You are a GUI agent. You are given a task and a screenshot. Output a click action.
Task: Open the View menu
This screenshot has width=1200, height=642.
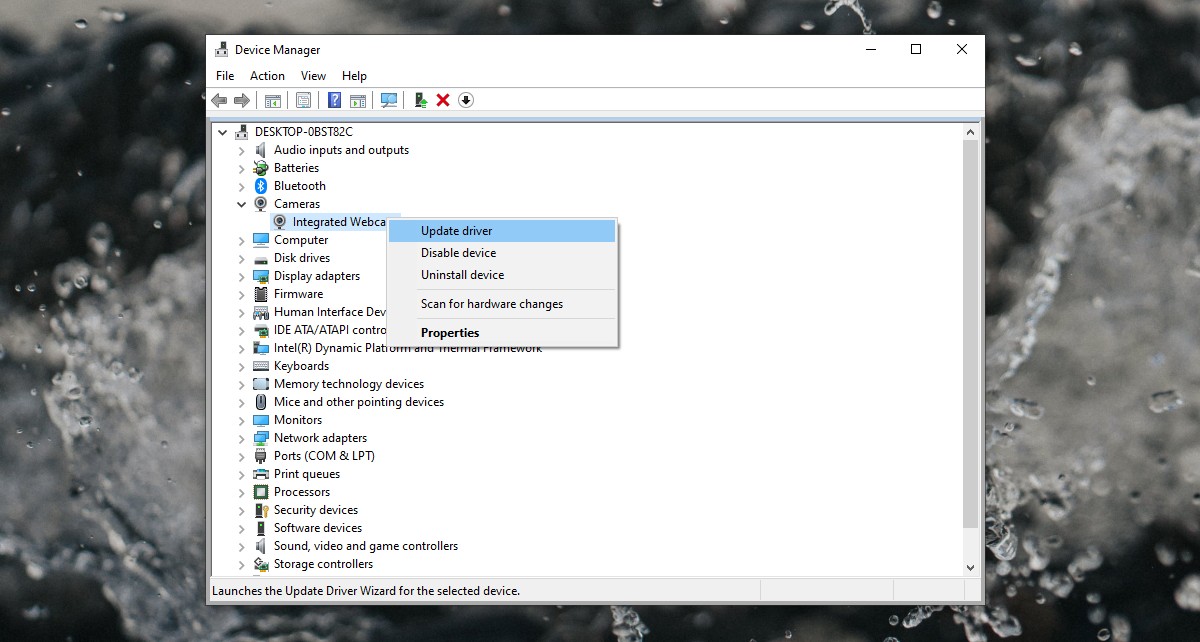313,76
